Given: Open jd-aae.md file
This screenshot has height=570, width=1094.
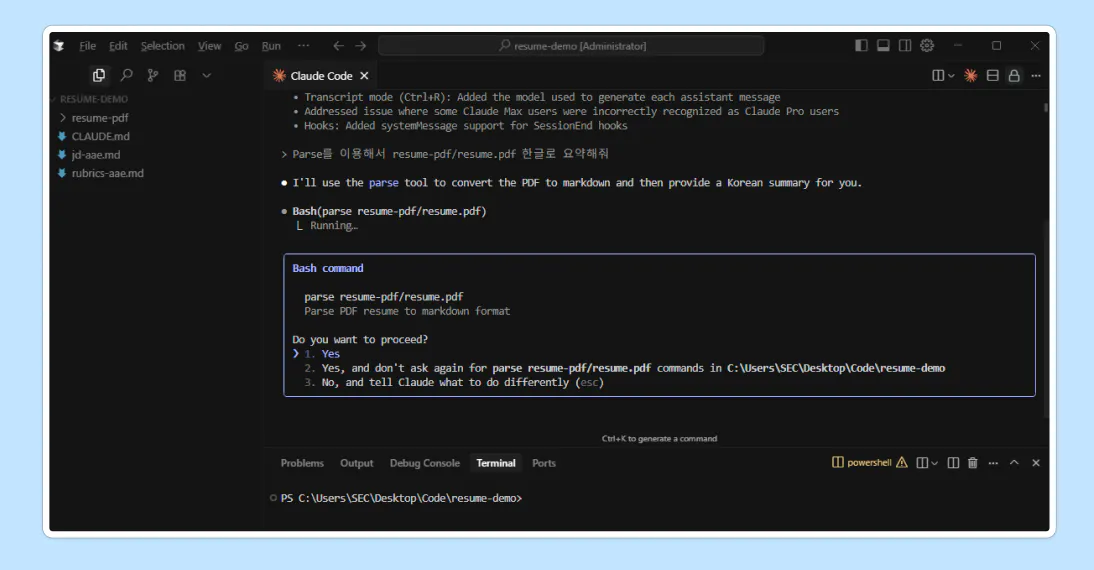Looking at the screenshot, I should coord(96,155).
